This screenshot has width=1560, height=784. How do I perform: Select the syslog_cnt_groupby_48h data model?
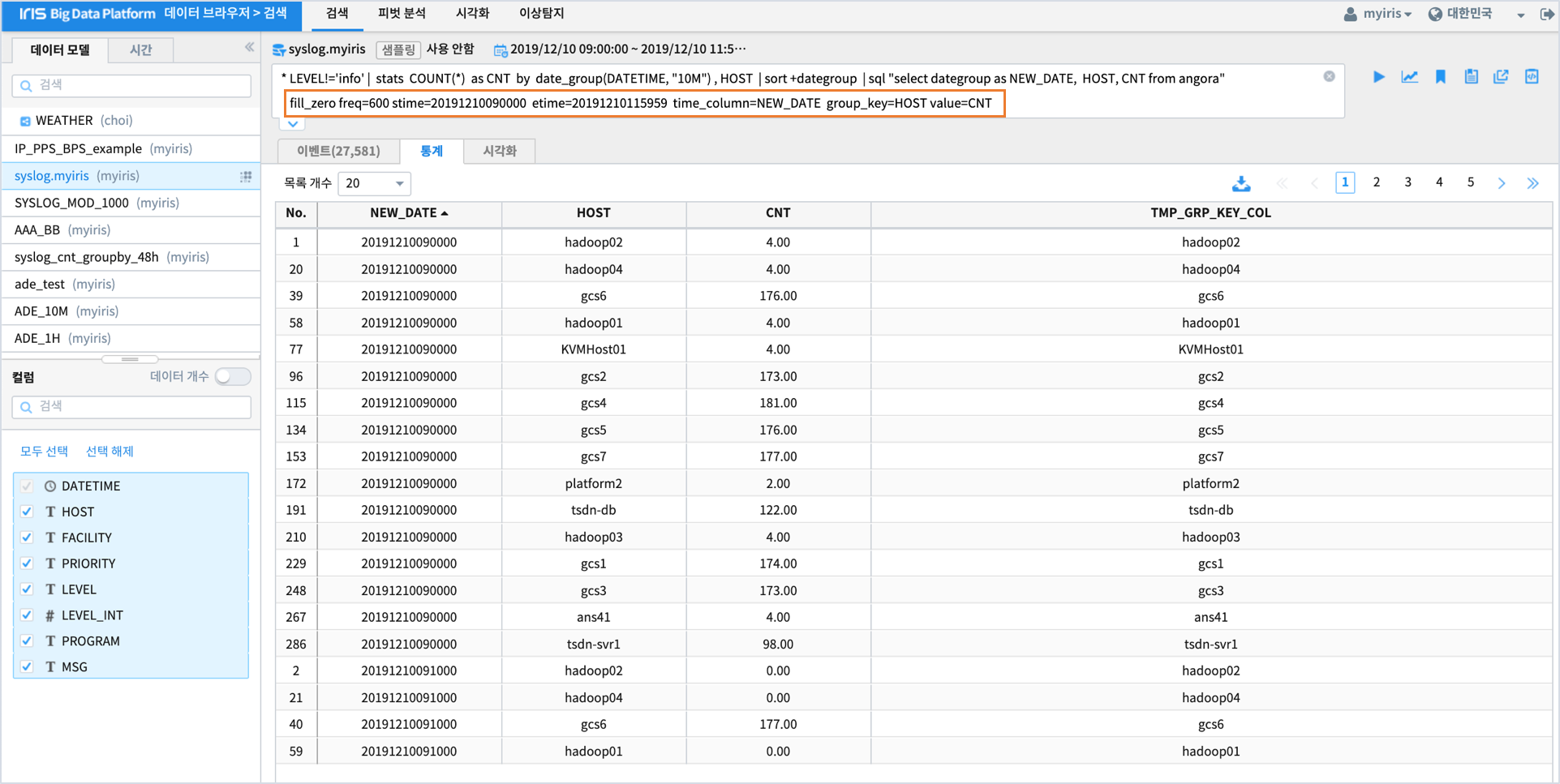[131, 257]
